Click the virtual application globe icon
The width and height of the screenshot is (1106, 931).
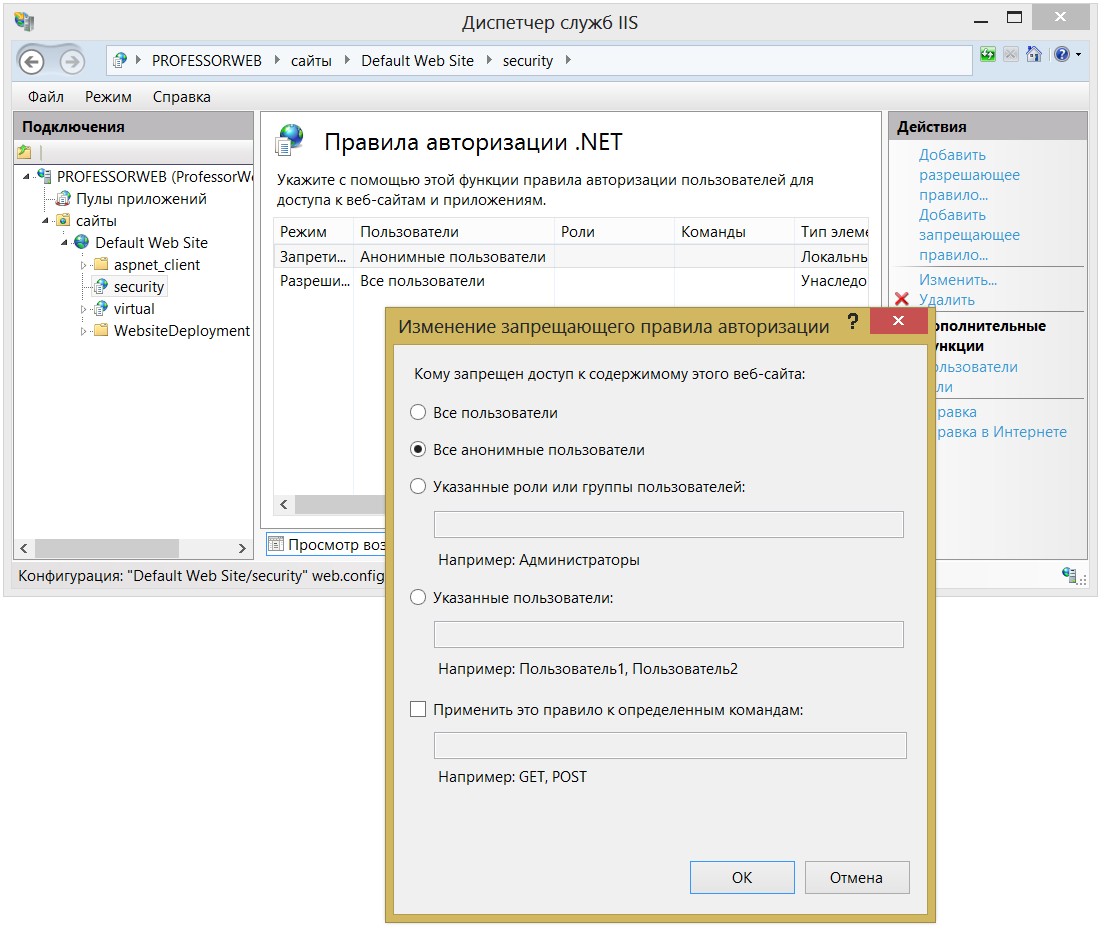point(102,308)
